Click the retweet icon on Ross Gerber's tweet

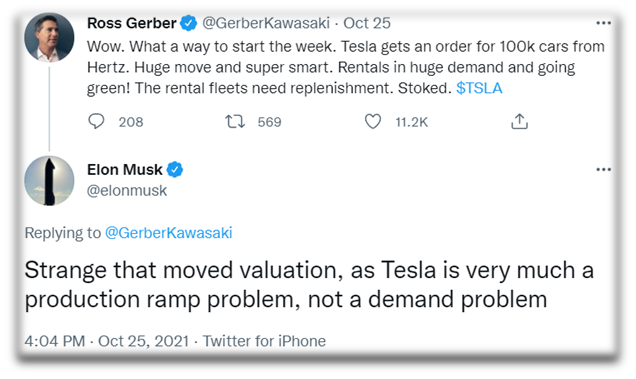tap(235, 121)
